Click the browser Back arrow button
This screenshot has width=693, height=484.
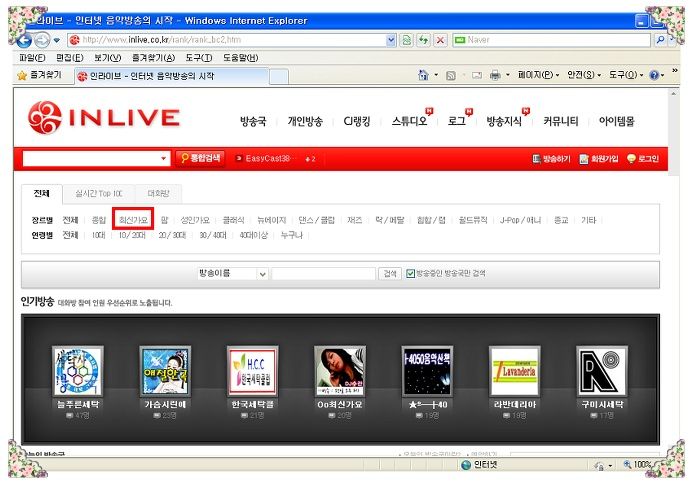(x=24, y=40)
